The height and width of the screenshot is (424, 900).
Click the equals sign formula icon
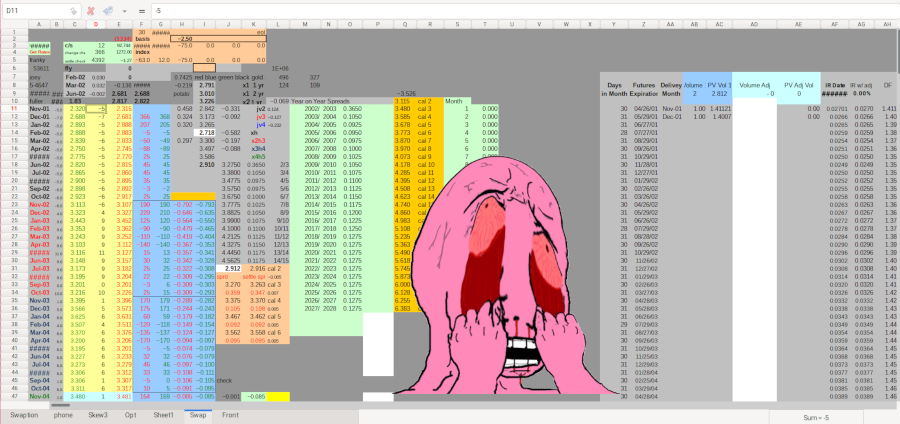coord(142,11)
